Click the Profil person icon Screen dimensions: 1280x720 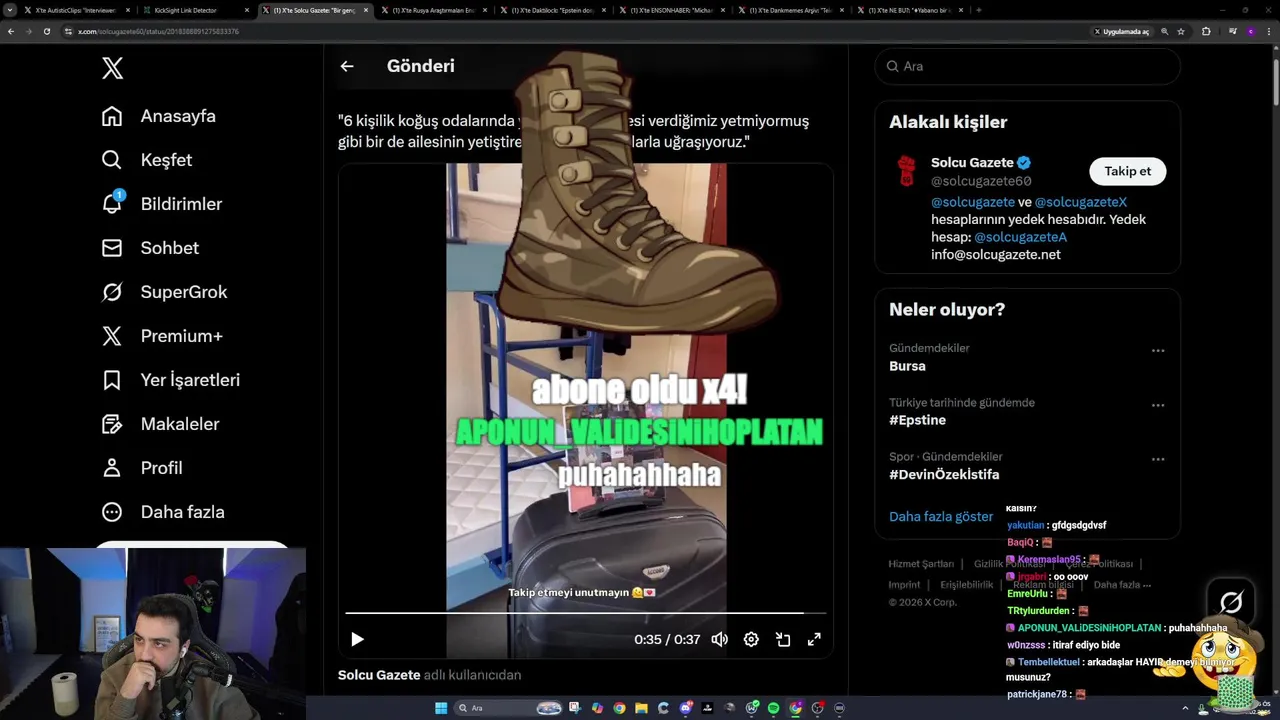[112, 468]
